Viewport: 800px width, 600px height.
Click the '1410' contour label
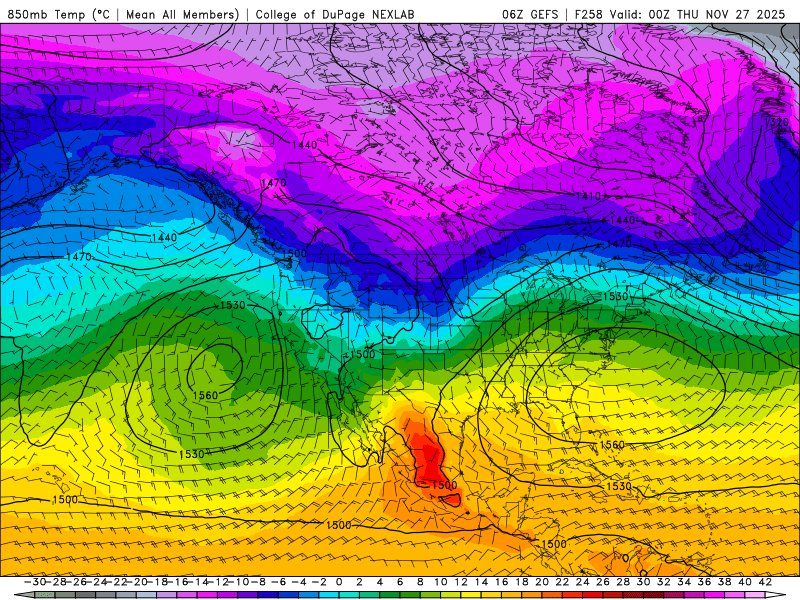[588, 196]
